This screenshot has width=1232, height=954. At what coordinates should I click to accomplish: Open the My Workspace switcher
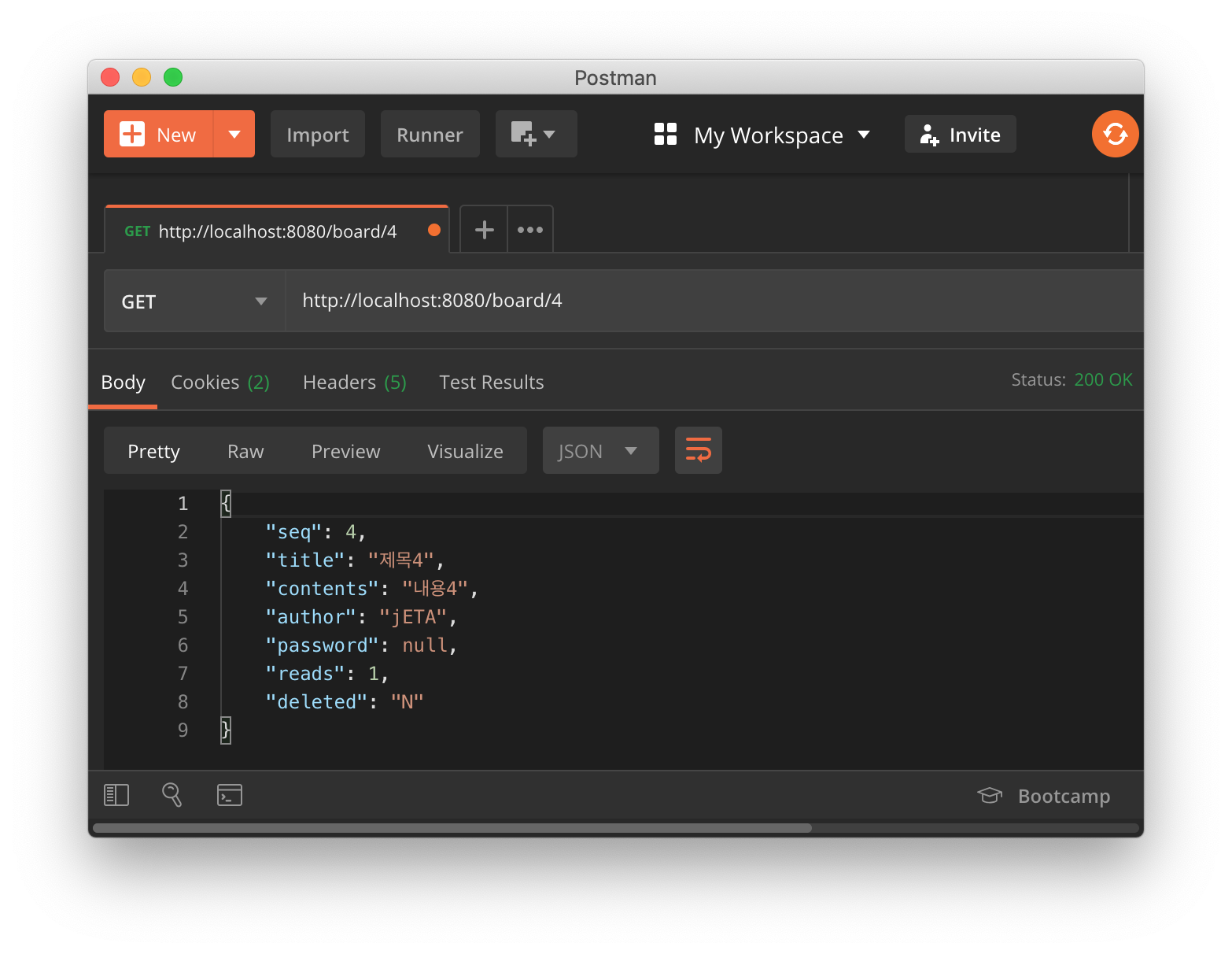(782, 135)
